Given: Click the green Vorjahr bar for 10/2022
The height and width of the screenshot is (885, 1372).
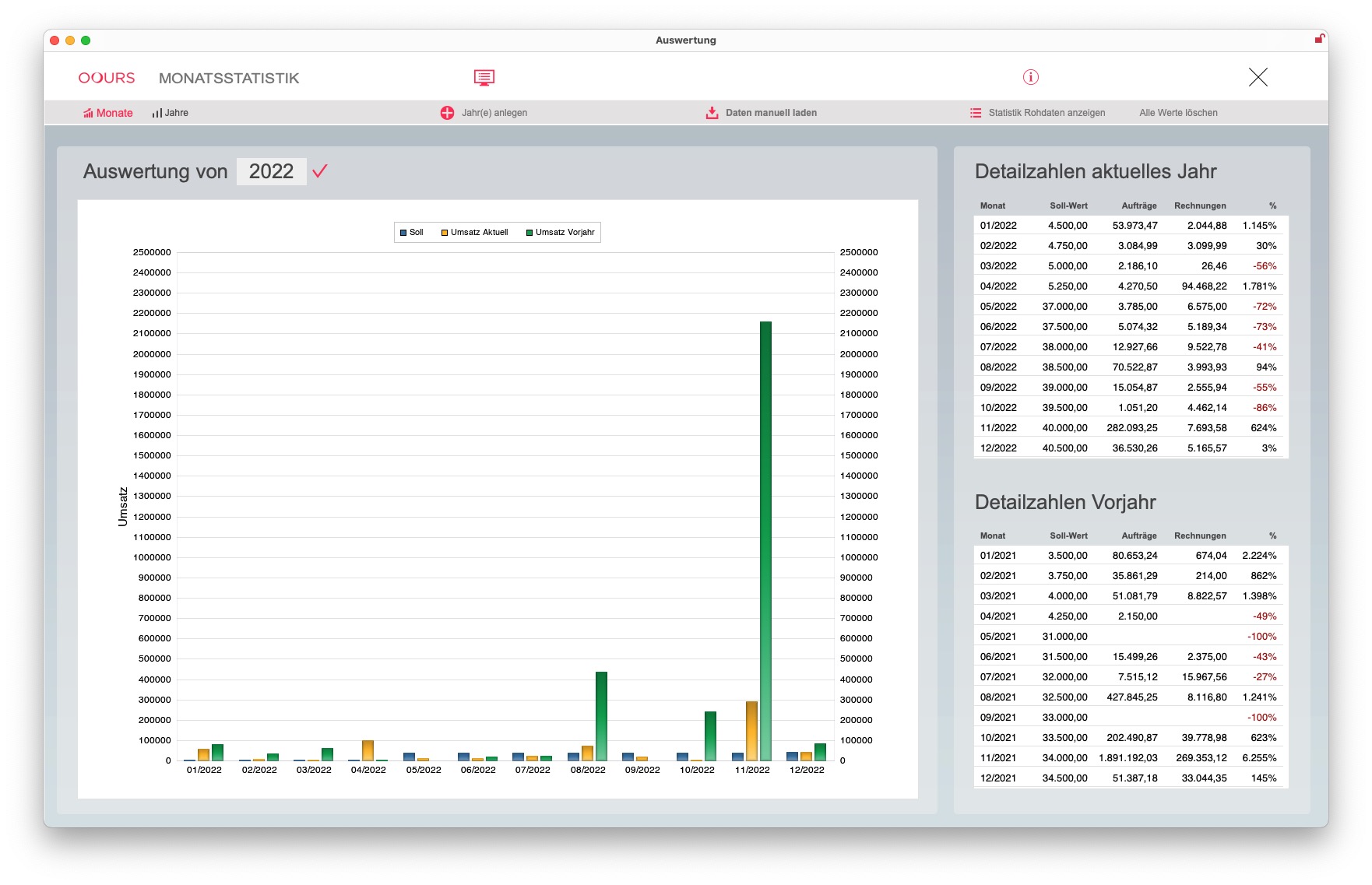Looking at the screenshot, I should tap(710, 736).
